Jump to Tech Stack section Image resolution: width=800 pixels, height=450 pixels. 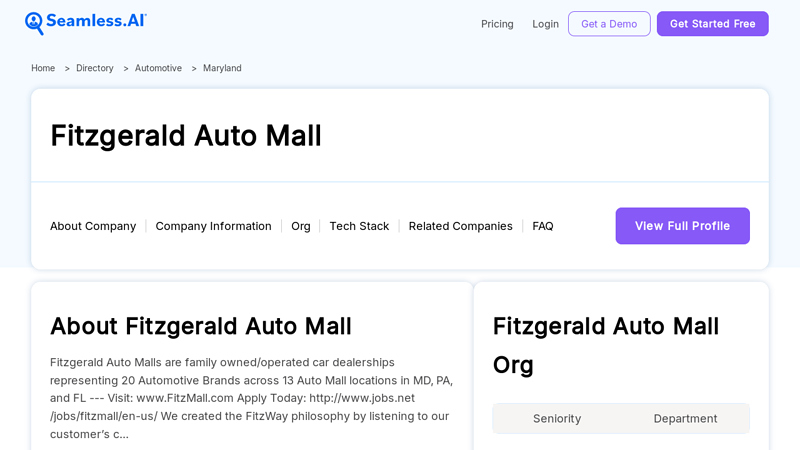point(359,226)
